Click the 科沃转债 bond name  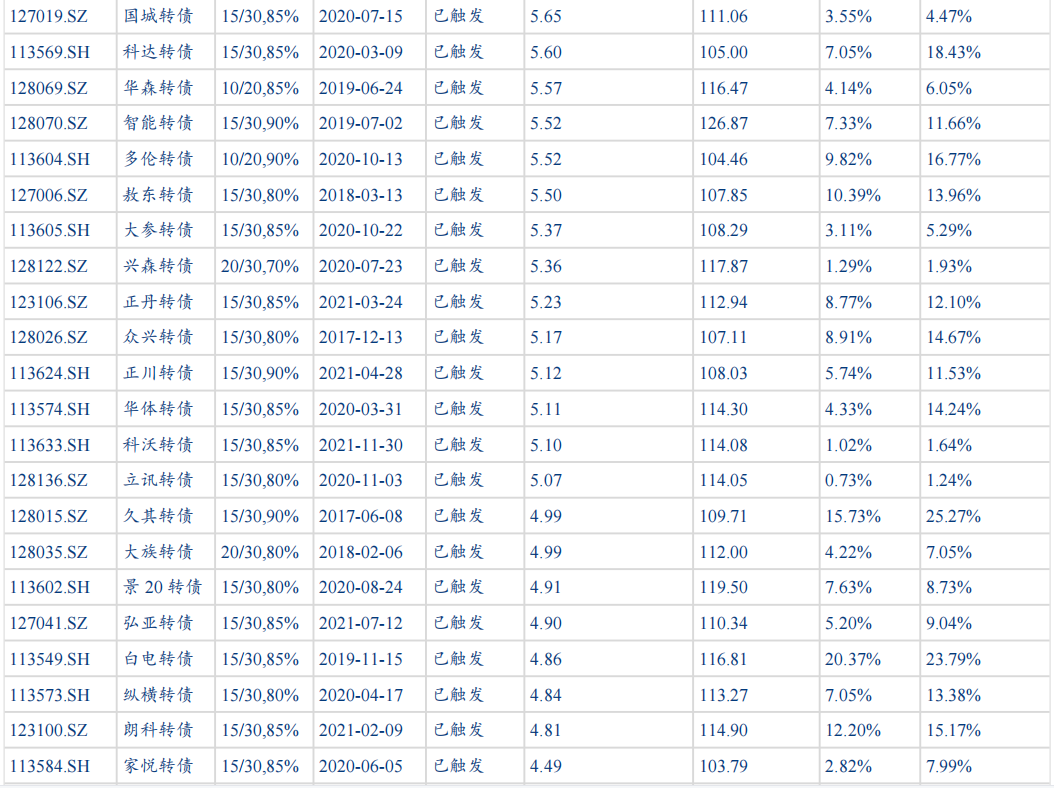tap(158, 445)
